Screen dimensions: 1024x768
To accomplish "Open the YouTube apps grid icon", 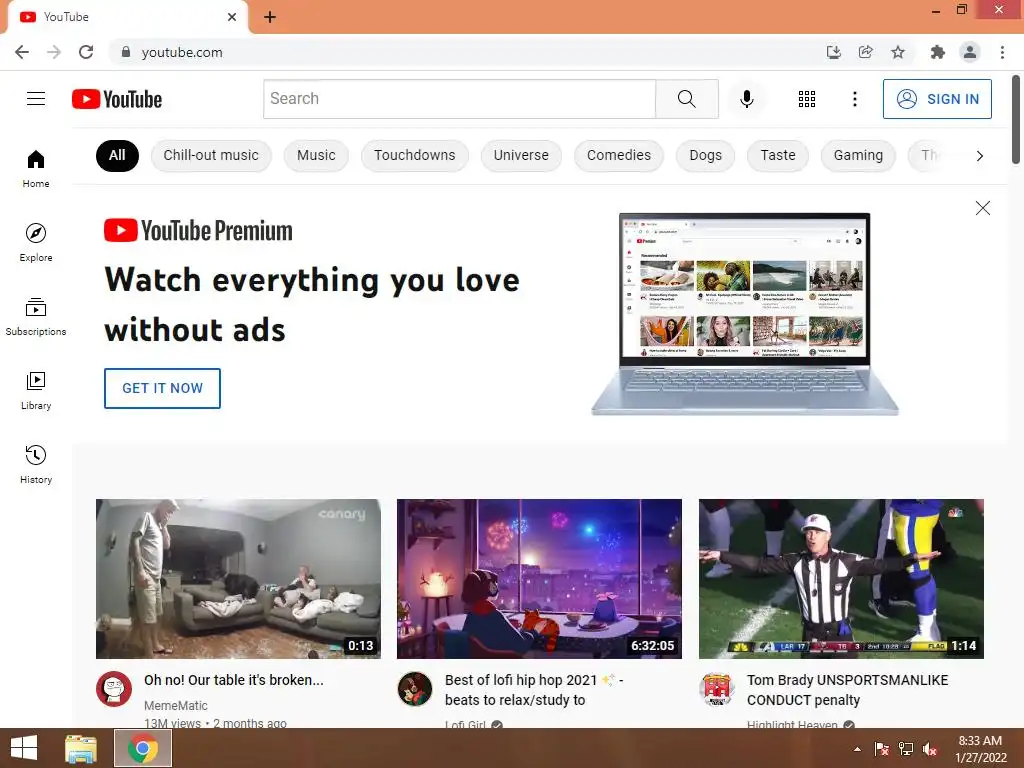I will [x=807, y=99].
